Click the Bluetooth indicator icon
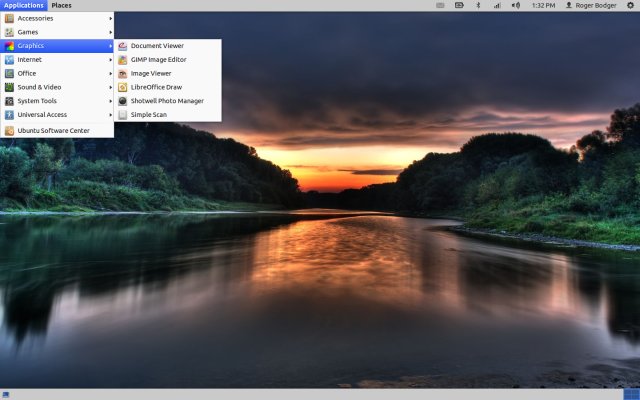Viewport: 640px width, 400px height. pos(478,5)
